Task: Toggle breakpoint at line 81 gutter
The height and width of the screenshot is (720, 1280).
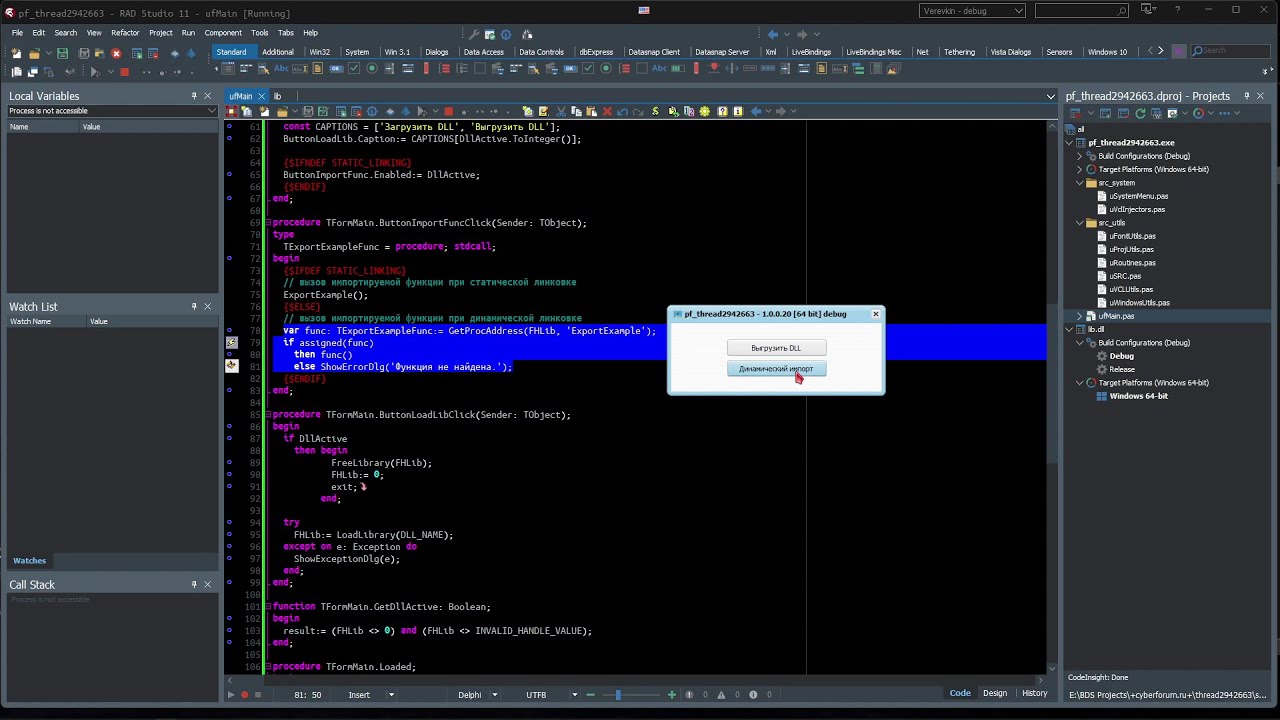Action: [x=231, y=366]
